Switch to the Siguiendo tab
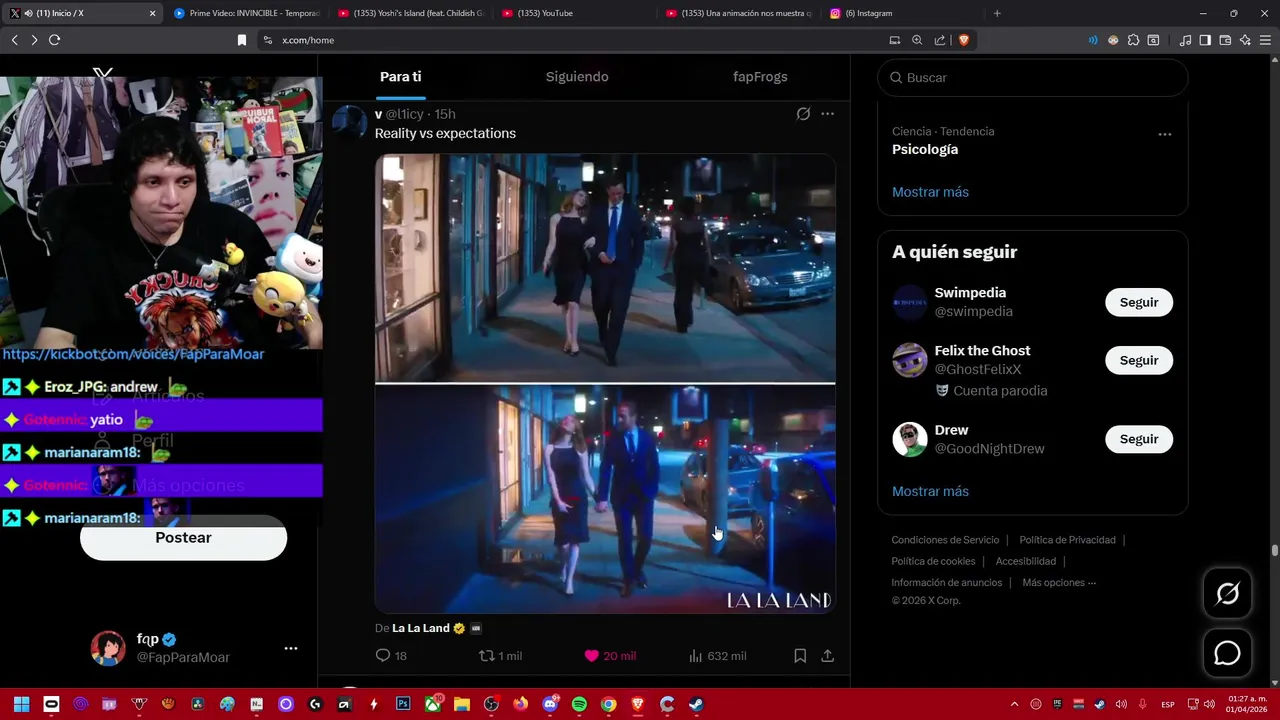This screenshot has width=1280, height=720. coord(577,77)
